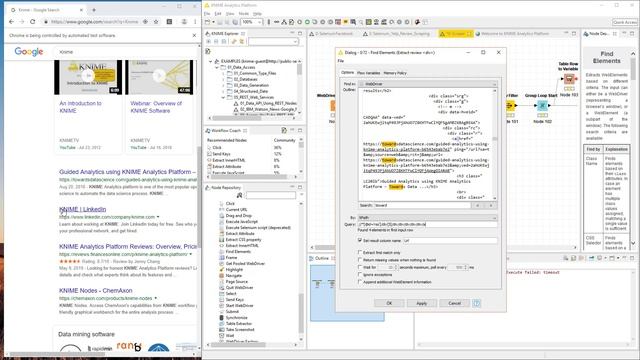This screenshot has width=640, height=360.
Task: Enable Return missing values when nothing found
Action: [x=360, y=260]
